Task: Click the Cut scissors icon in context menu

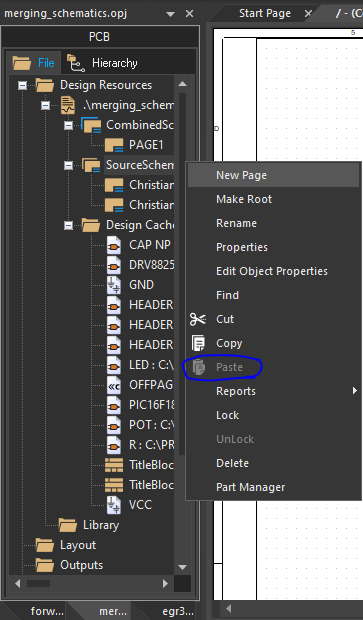Action: (x=198, y=319)
